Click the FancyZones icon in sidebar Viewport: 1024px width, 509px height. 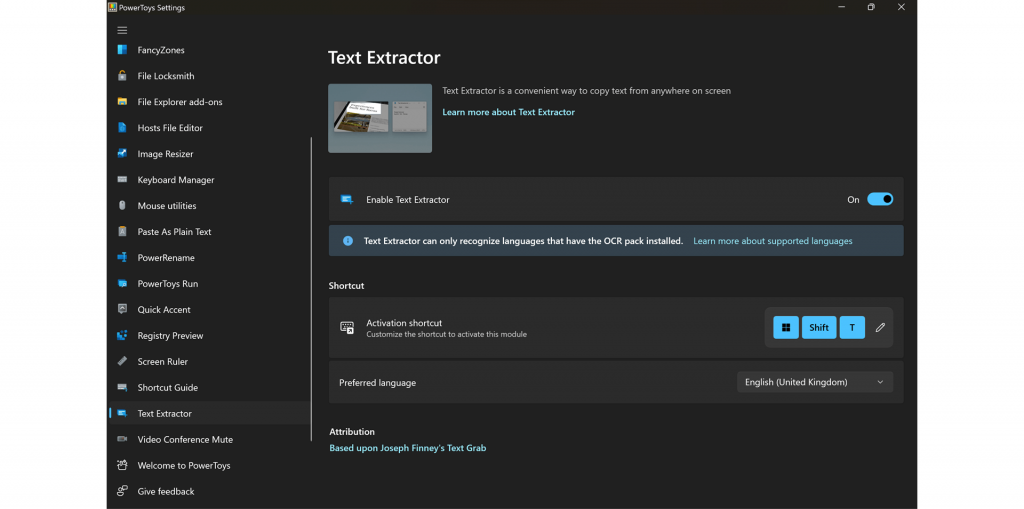coord(122,50)
